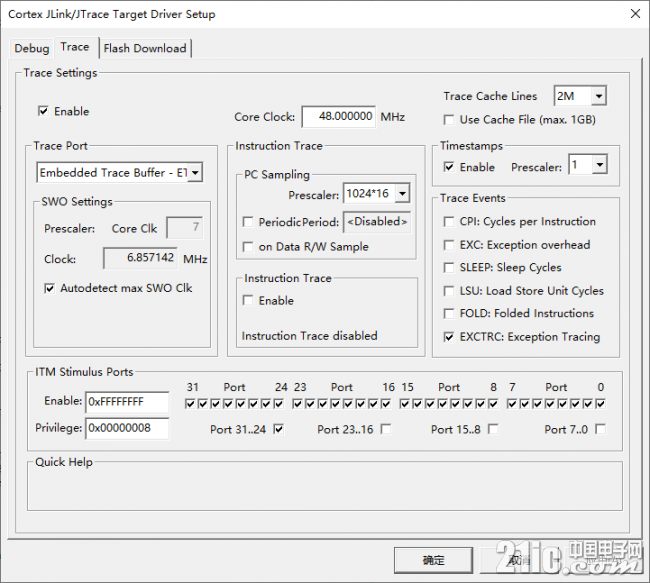
Task: Check SLEEP: Sleep Cycles
Action: pyautogui.click(x=449, y=267)
